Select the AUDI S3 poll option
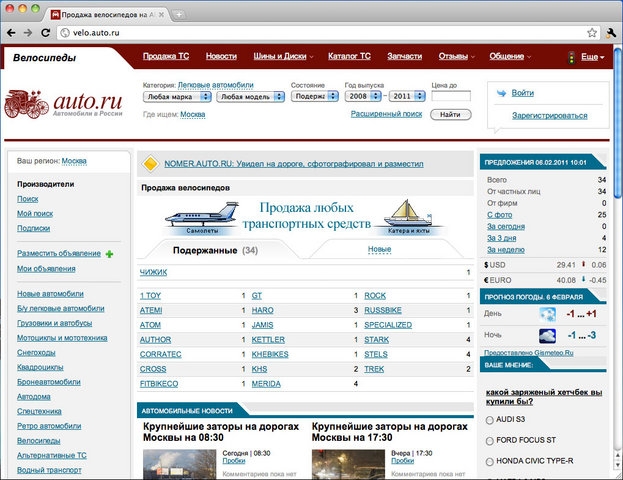Image resolution: width=623 pixels, height=480 pixels. (490, 418)
